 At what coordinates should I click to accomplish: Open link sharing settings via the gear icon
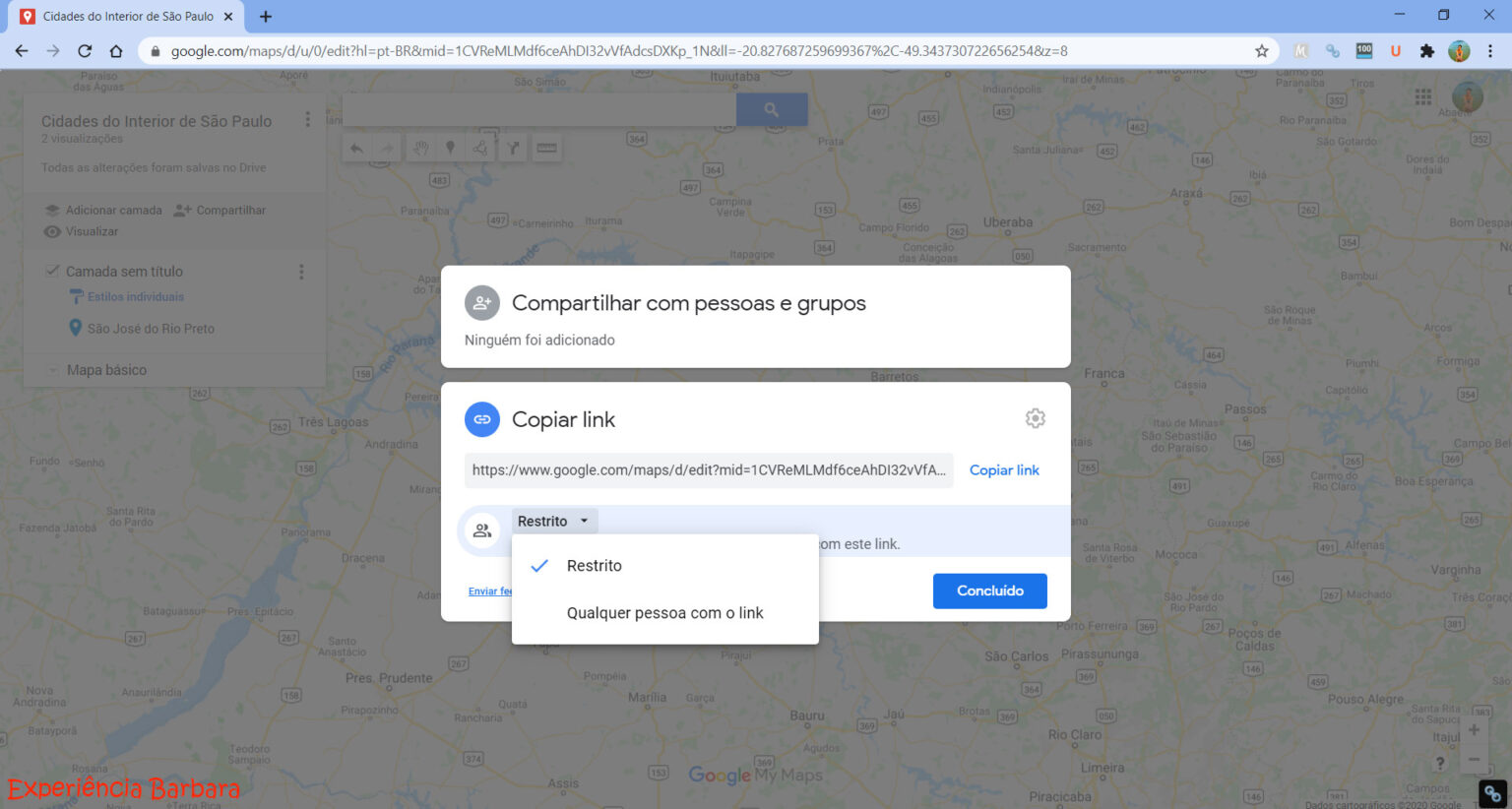tap(1035, 417)
